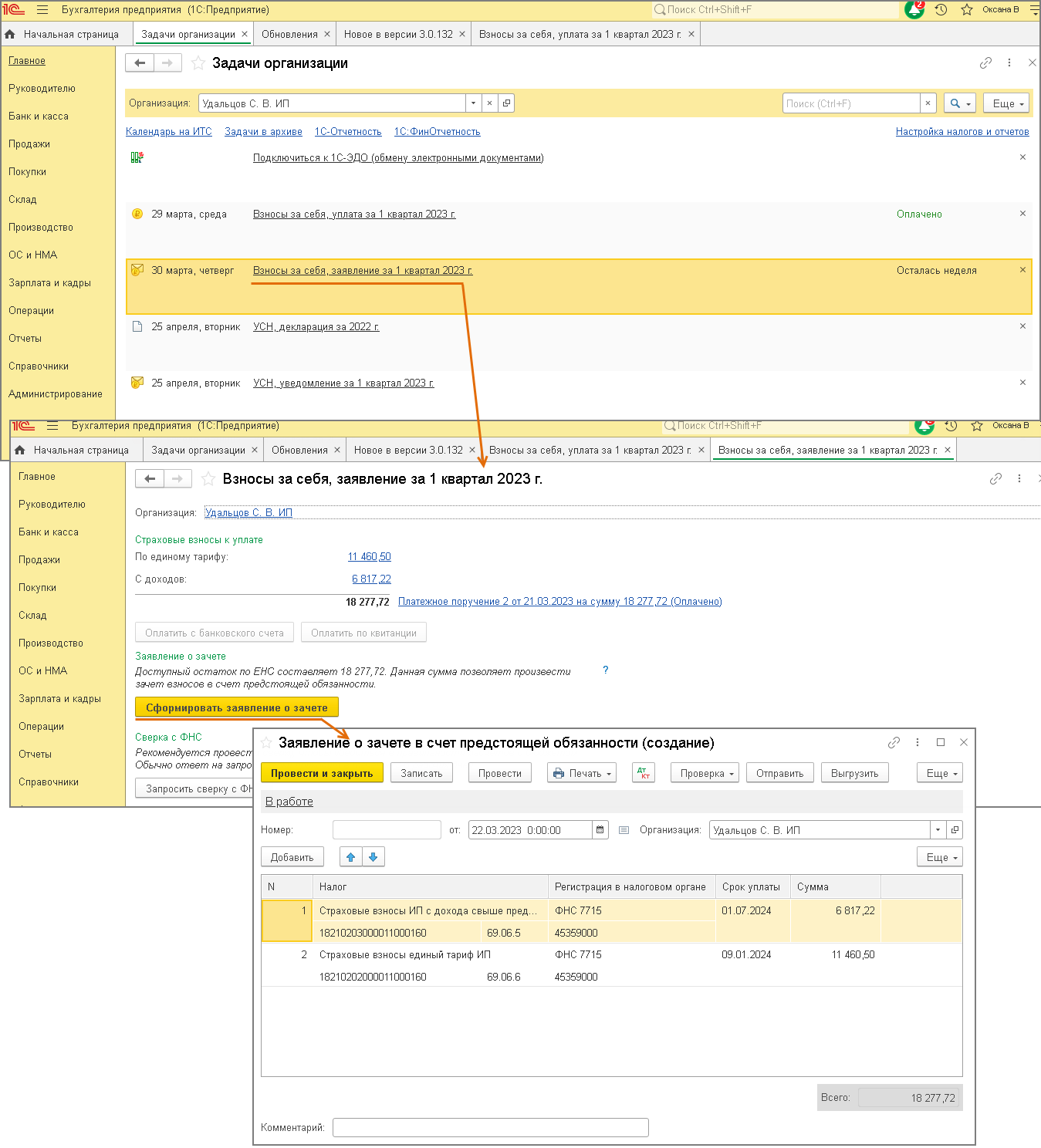Image resolution: width=1041 pixels, height=1148 pixels.
Task: Select row Страховые взносы единый тариф ИП
Action: [612, 966]
